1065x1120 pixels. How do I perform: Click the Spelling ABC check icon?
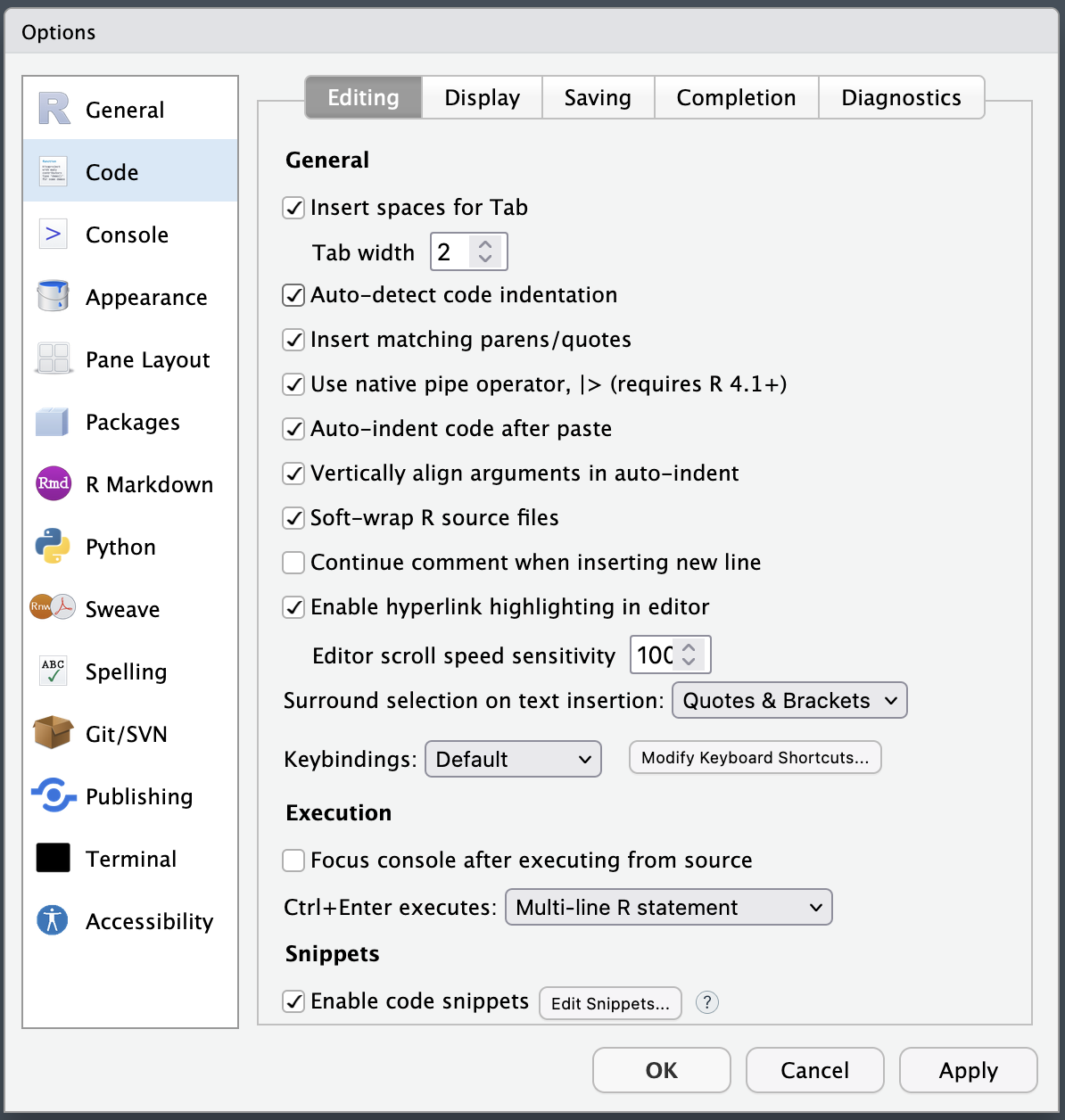click(54, 671)
